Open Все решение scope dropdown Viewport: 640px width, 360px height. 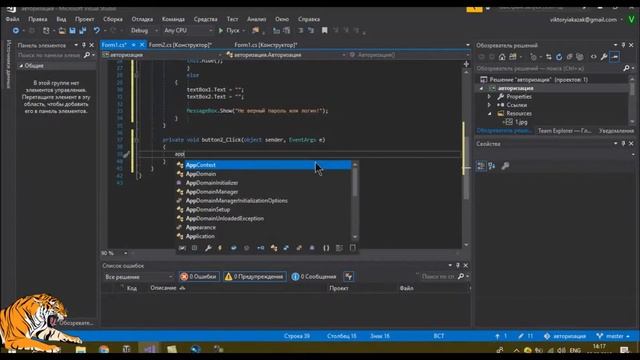[139, 277]
